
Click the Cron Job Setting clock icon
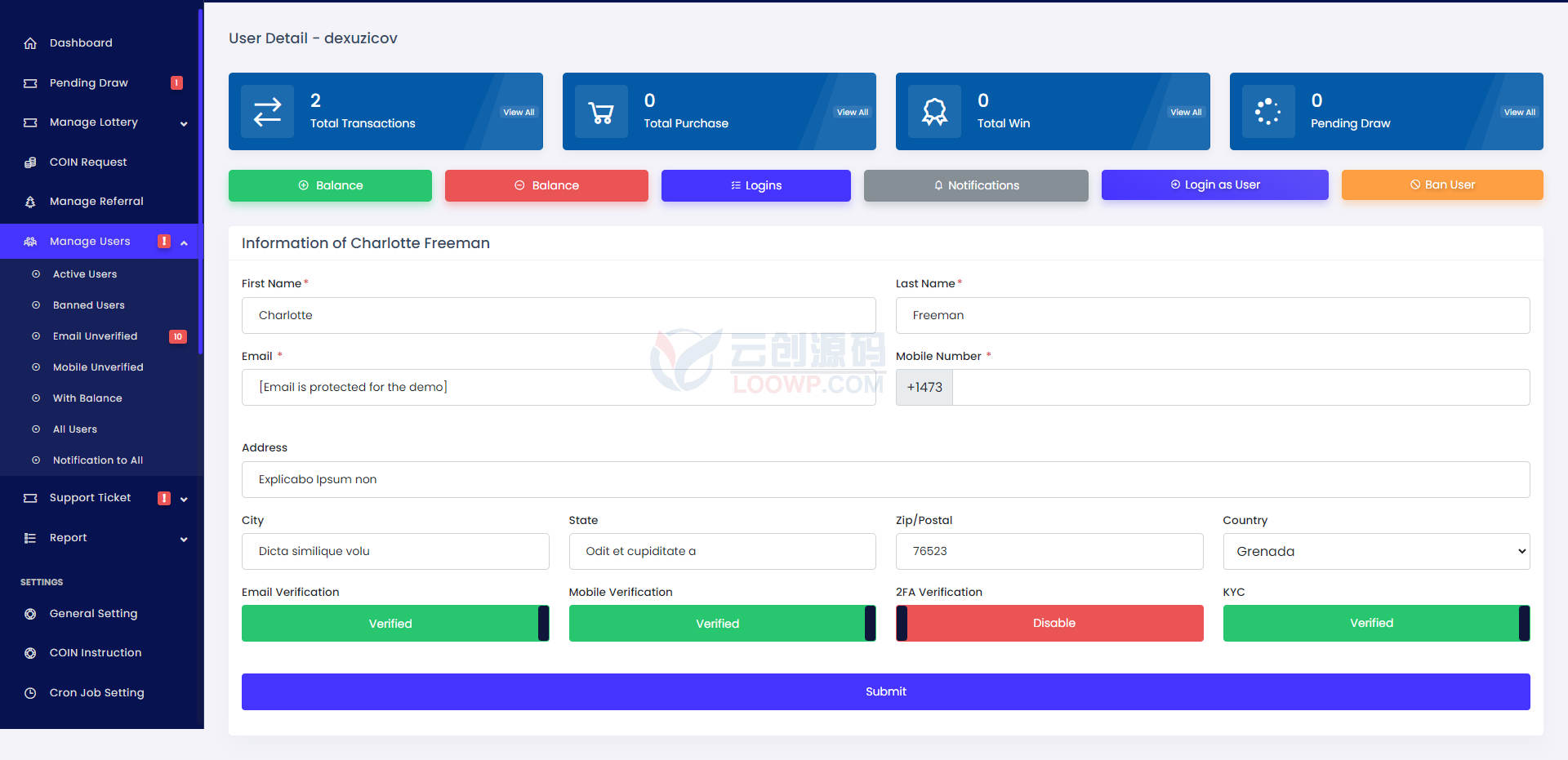30,693
